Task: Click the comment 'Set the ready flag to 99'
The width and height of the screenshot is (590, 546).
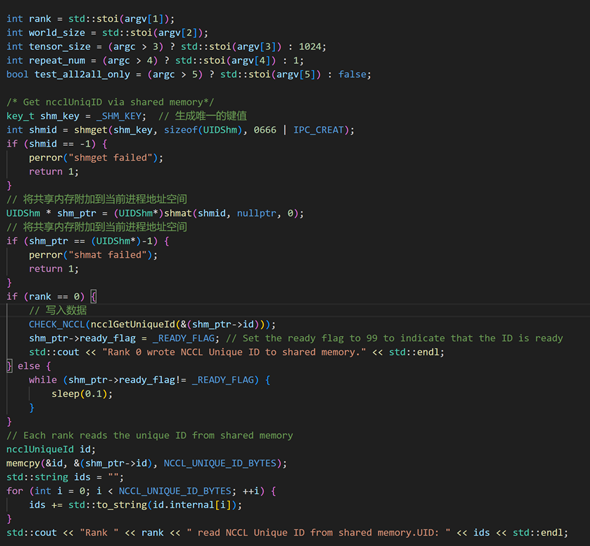Action: 310,338
